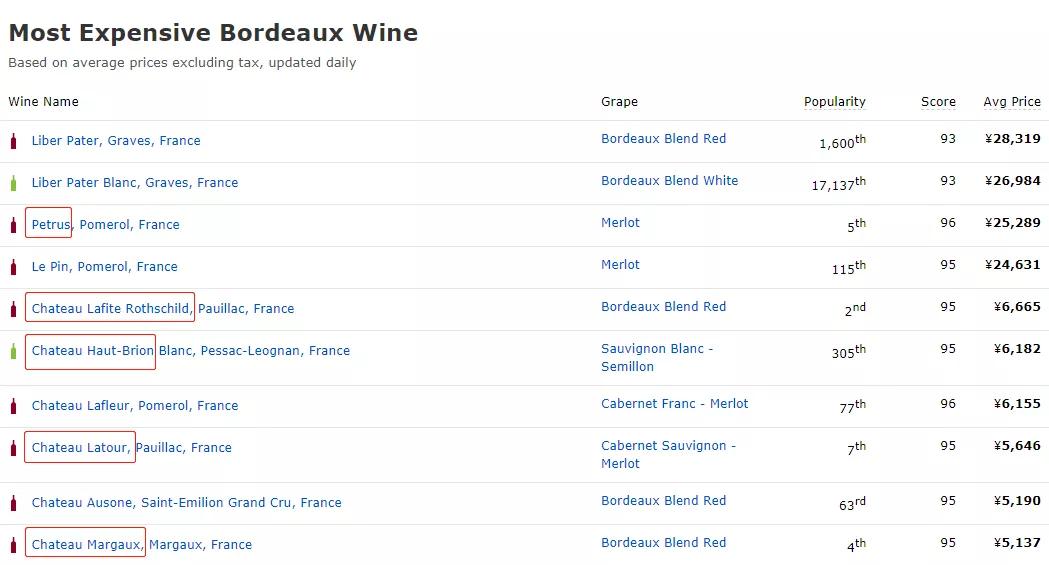Click red bottle icon next to Le Pin
The height and width of the screenshot is (565, 1049).
[x=13, y=267]
